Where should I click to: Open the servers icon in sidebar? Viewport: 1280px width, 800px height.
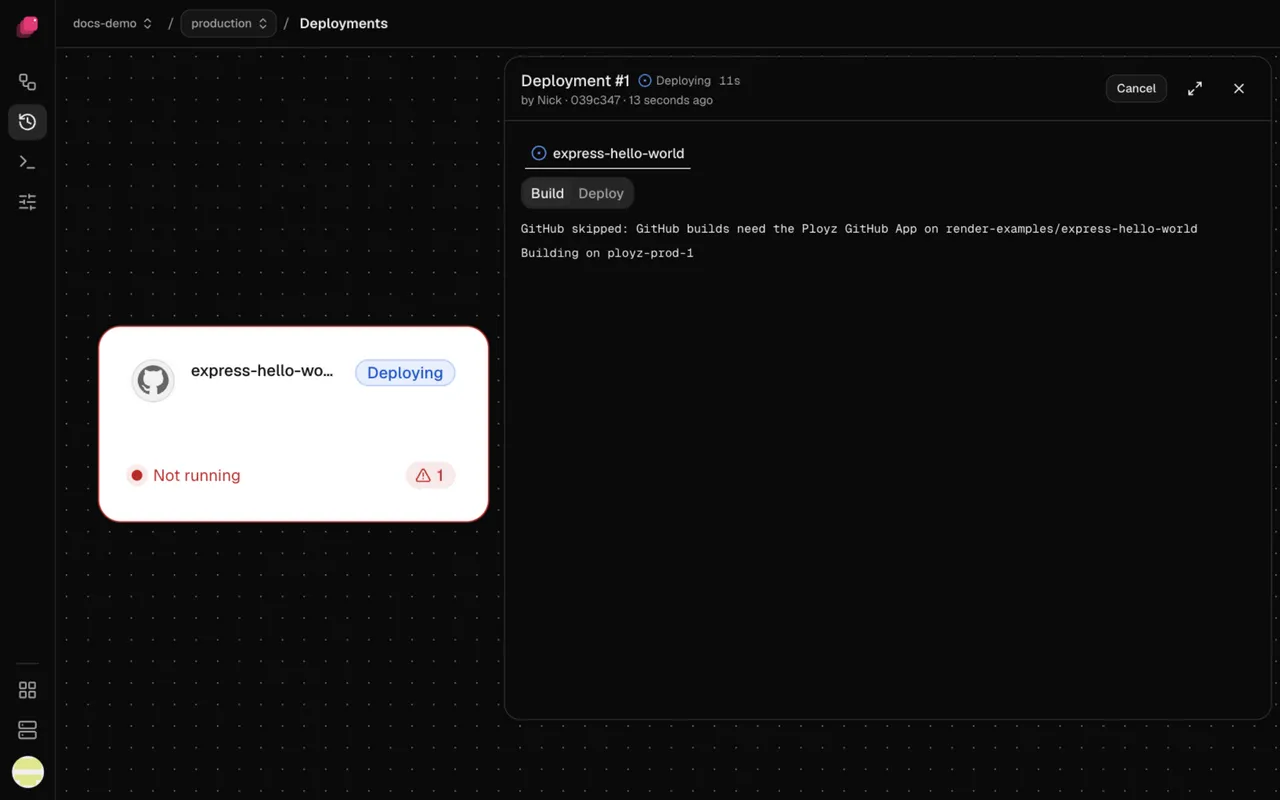coord(28,730)
